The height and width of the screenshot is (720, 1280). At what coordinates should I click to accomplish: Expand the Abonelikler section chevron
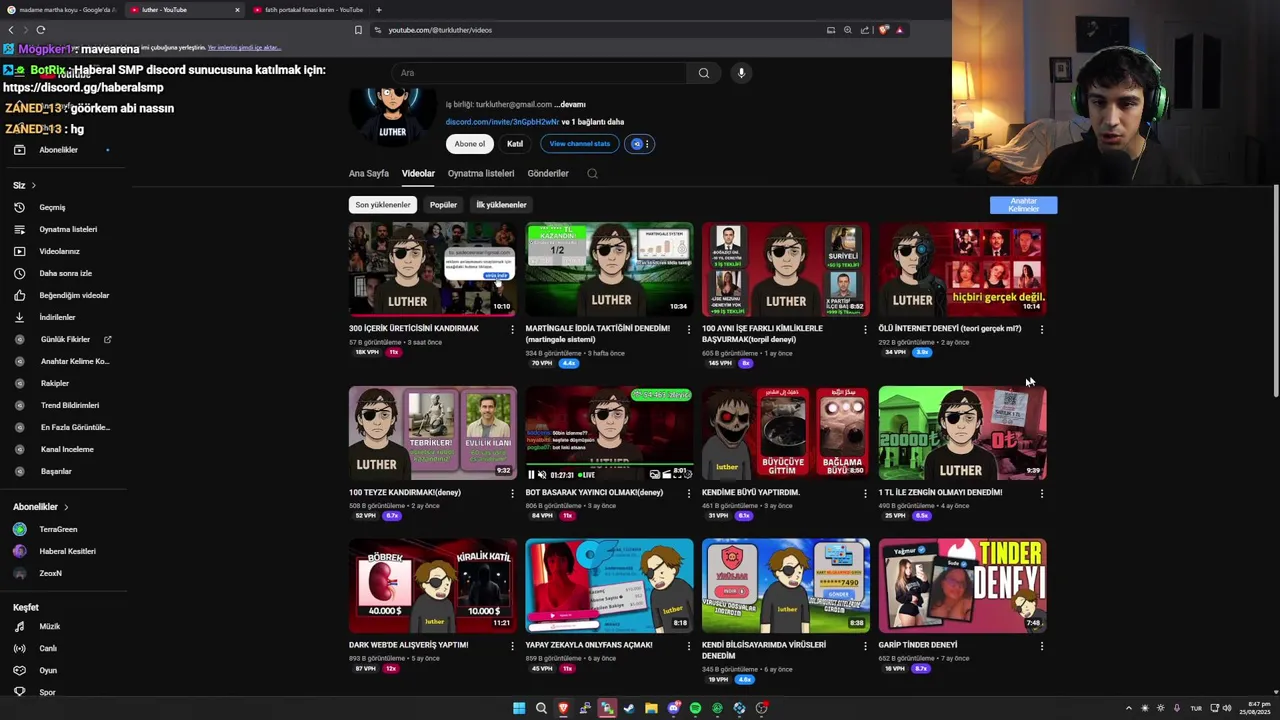point(67,507)
